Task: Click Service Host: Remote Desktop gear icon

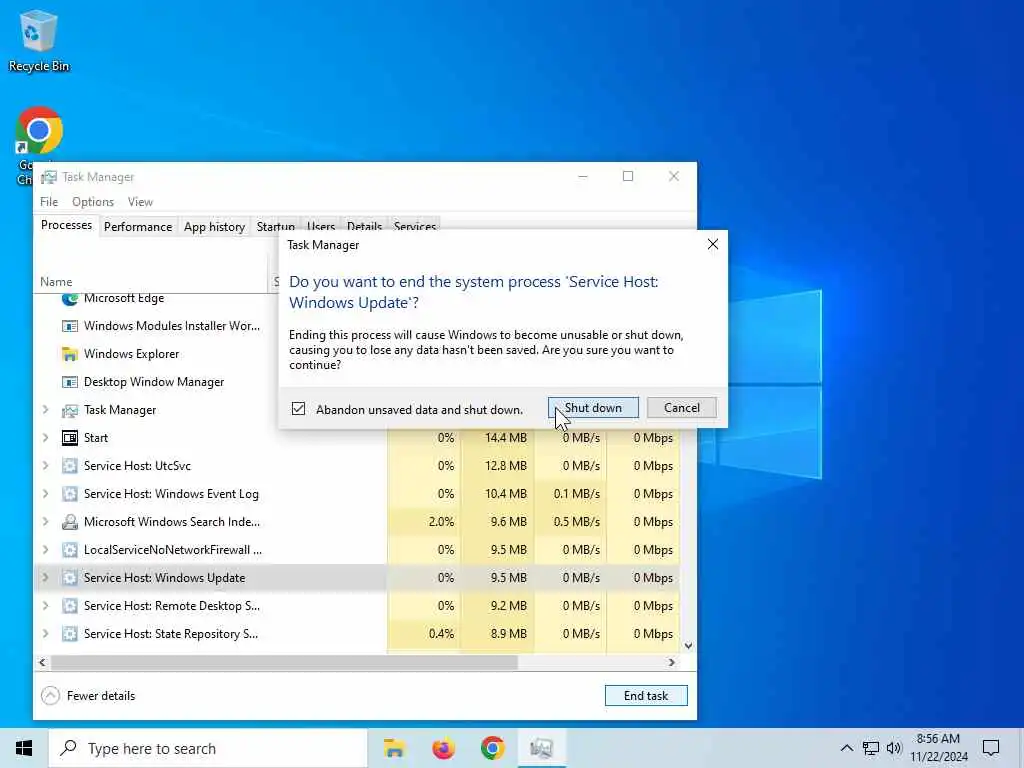Action: tap(70, 606)
